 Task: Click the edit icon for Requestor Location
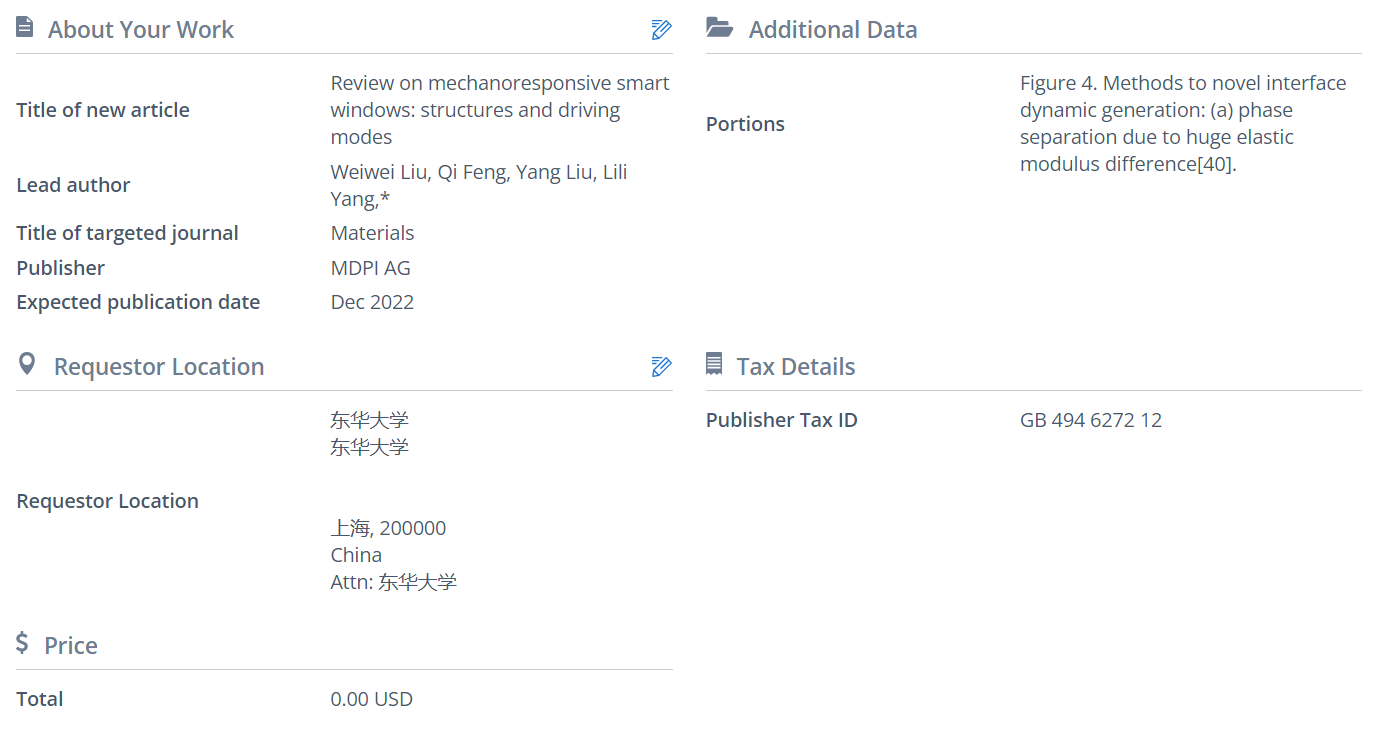pyautogui.click(x=661, y=367)
